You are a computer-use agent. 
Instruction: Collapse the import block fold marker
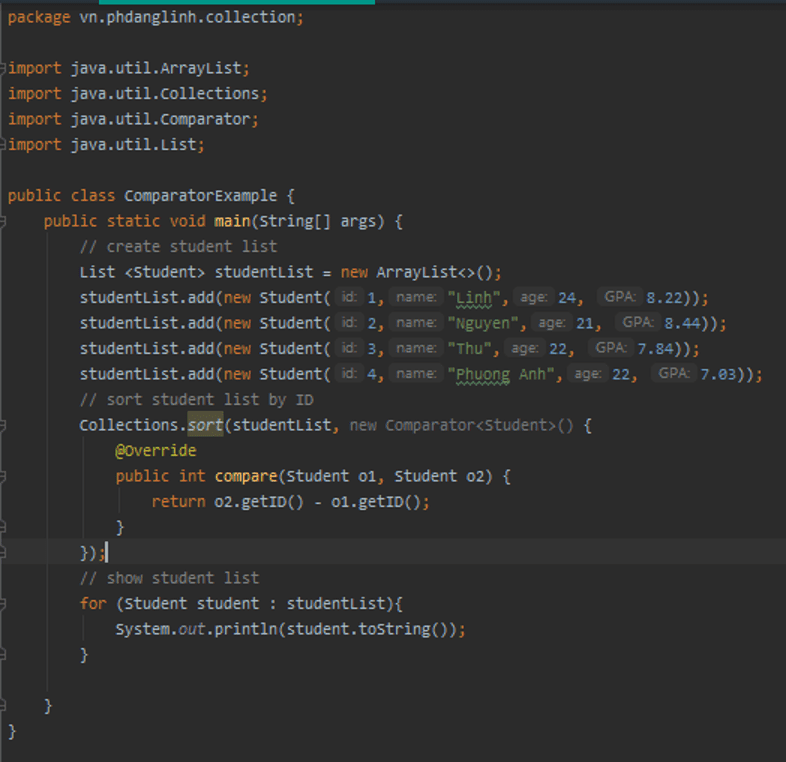coord(4,68)
